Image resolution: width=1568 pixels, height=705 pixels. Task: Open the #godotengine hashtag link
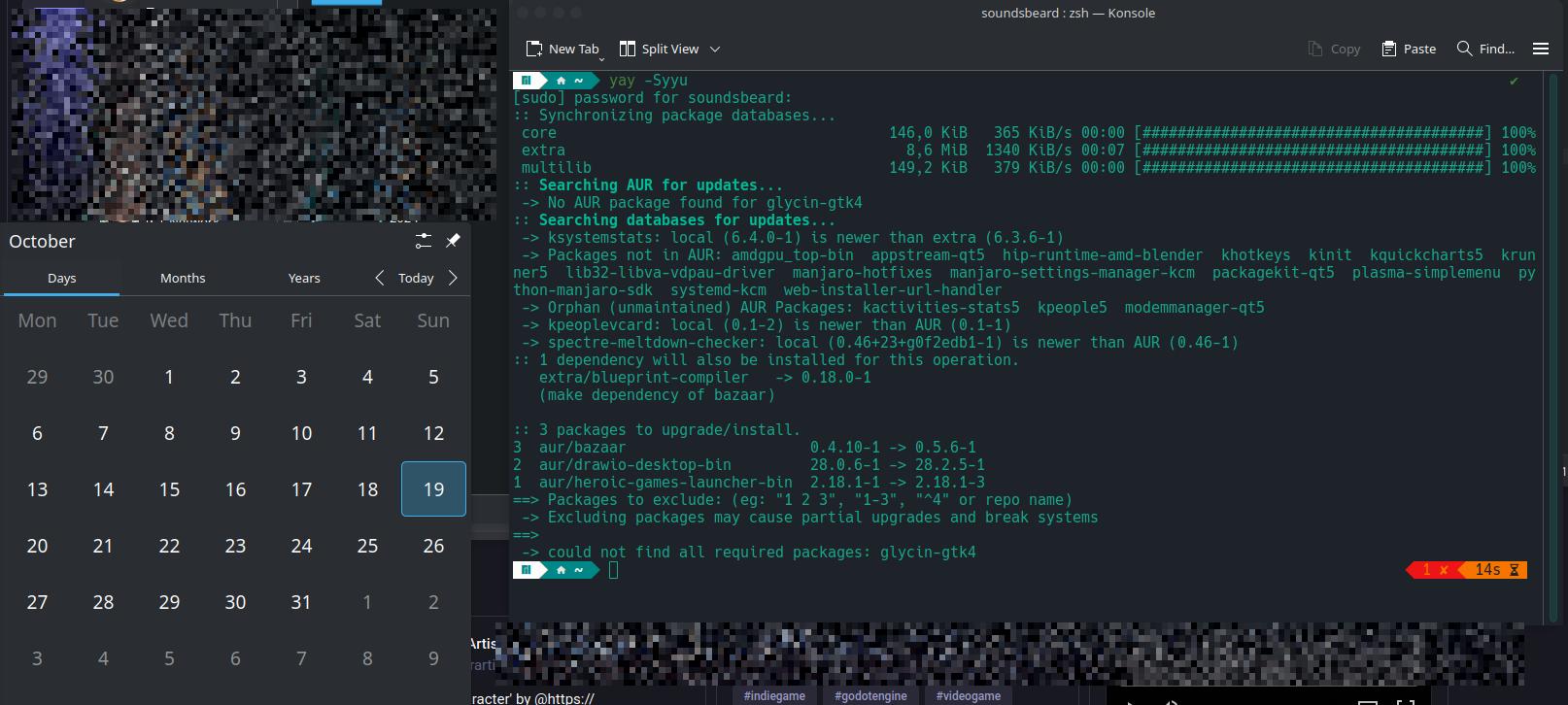[x=870, y=696]
